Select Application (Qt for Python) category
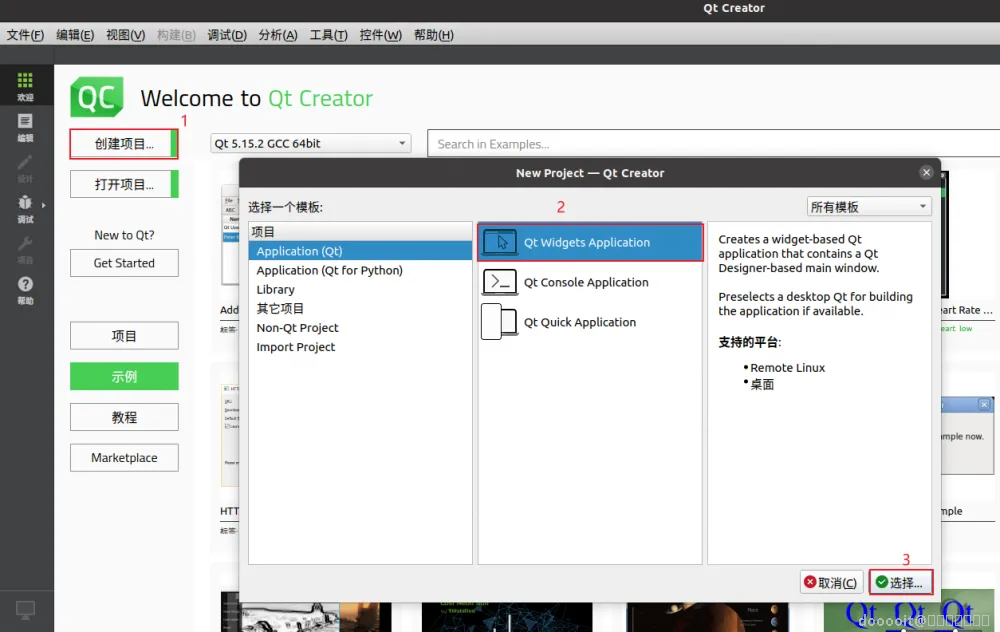Screen dimensions: 1000x632 [360, 270]
